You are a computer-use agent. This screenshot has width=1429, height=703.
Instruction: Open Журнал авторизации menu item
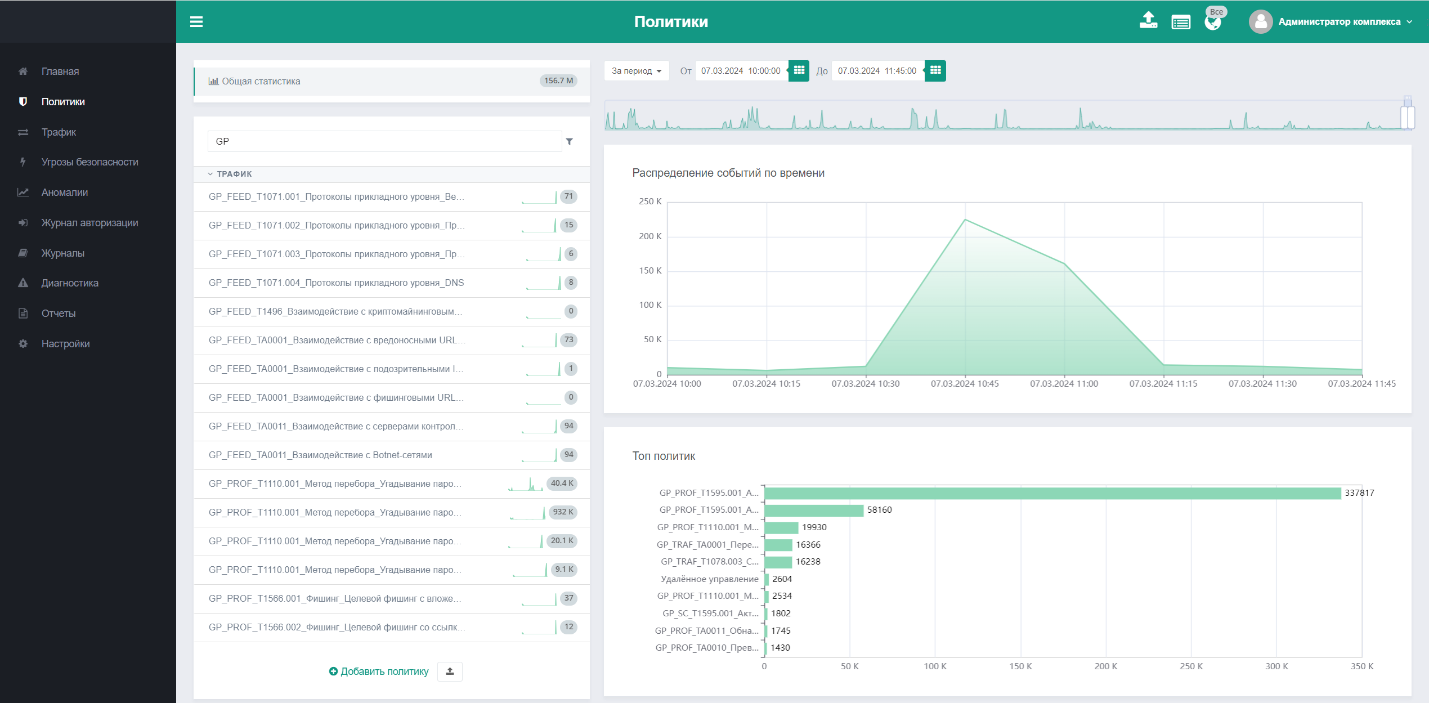[89, 223]
